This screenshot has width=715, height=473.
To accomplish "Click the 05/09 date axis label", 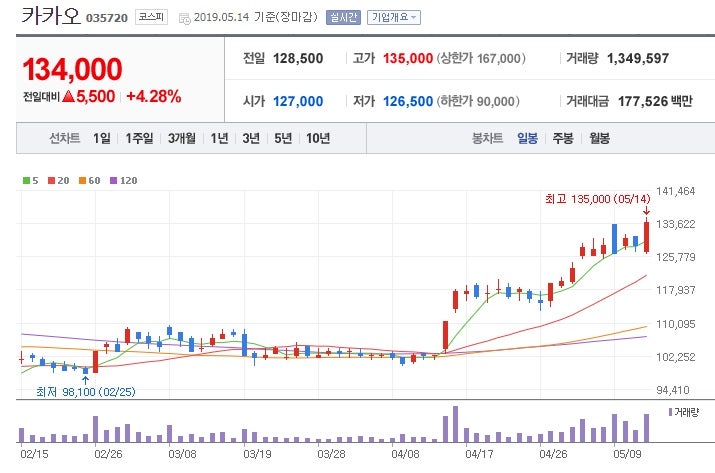I will [x=627, y=454].
